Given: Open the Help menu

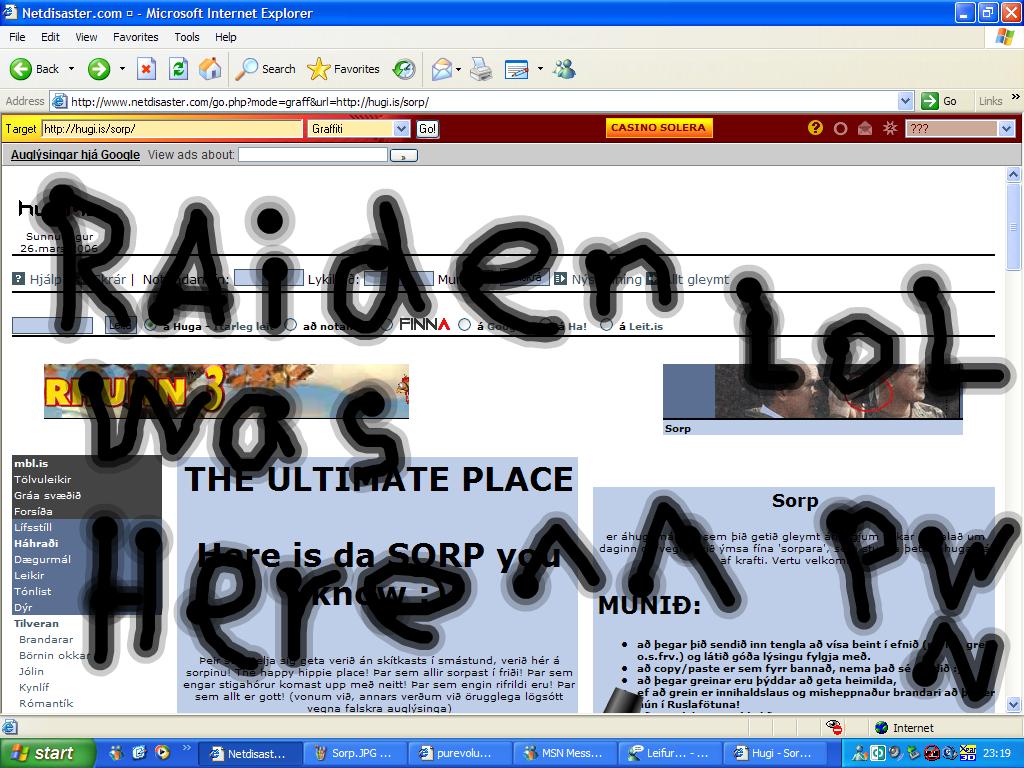Looking at the screenshot, I should click(x=226, y=37).
